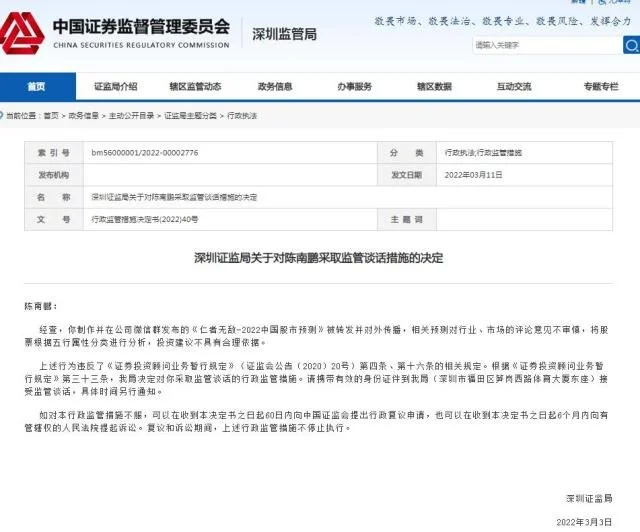Select the 辖区监管动态 navigation tab
640x532 pixels.
195,86
